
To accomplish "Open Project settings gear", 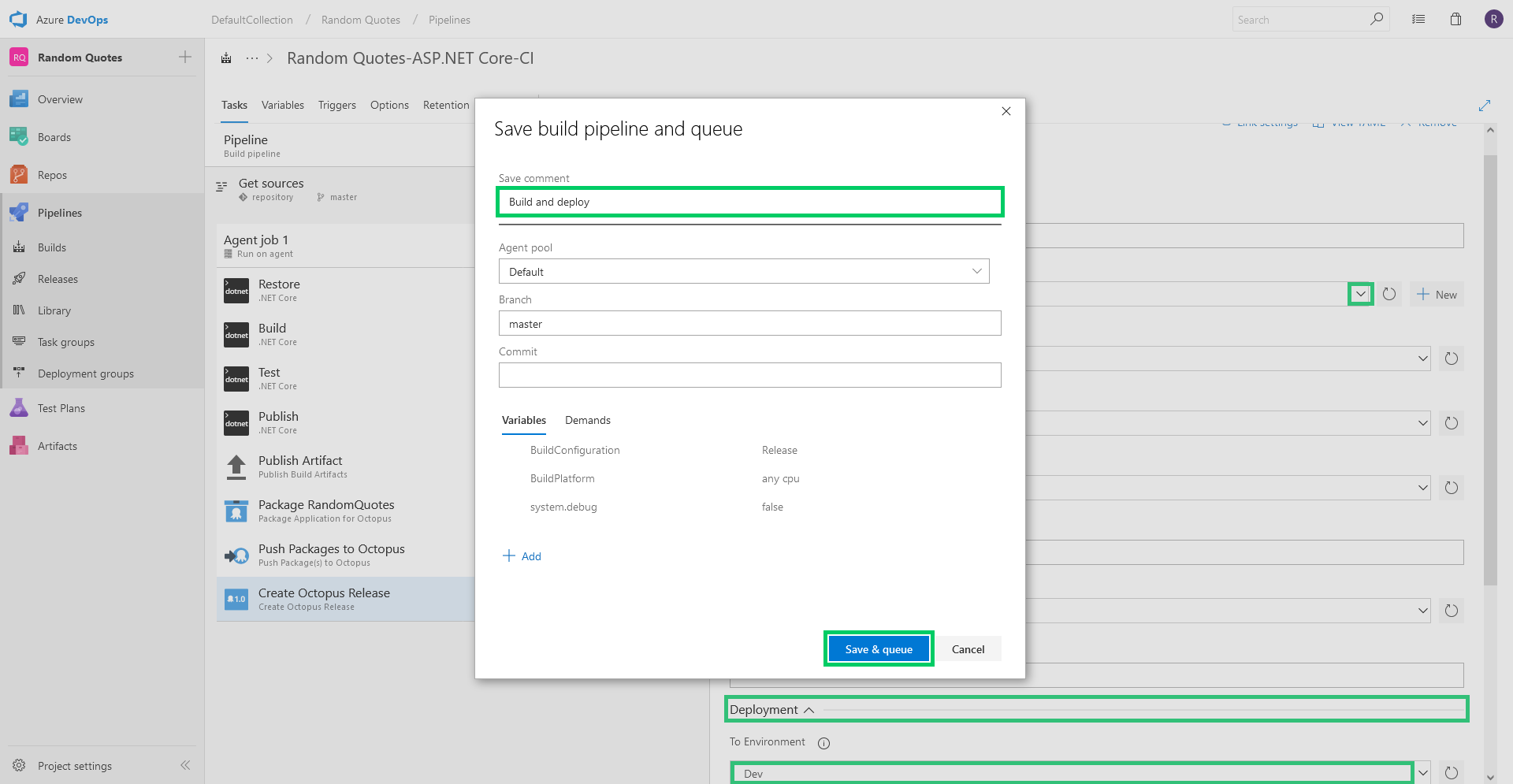I will pyautogui.click(x=19, y=765).
